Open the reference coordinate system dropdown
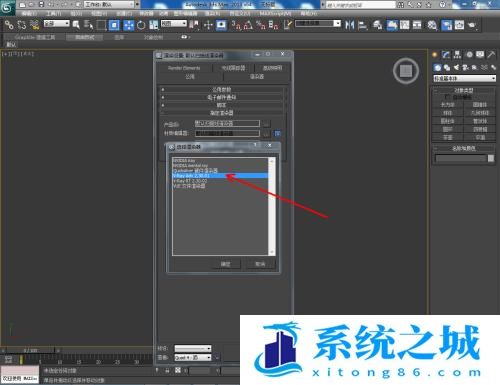 (x=174, y=24)
